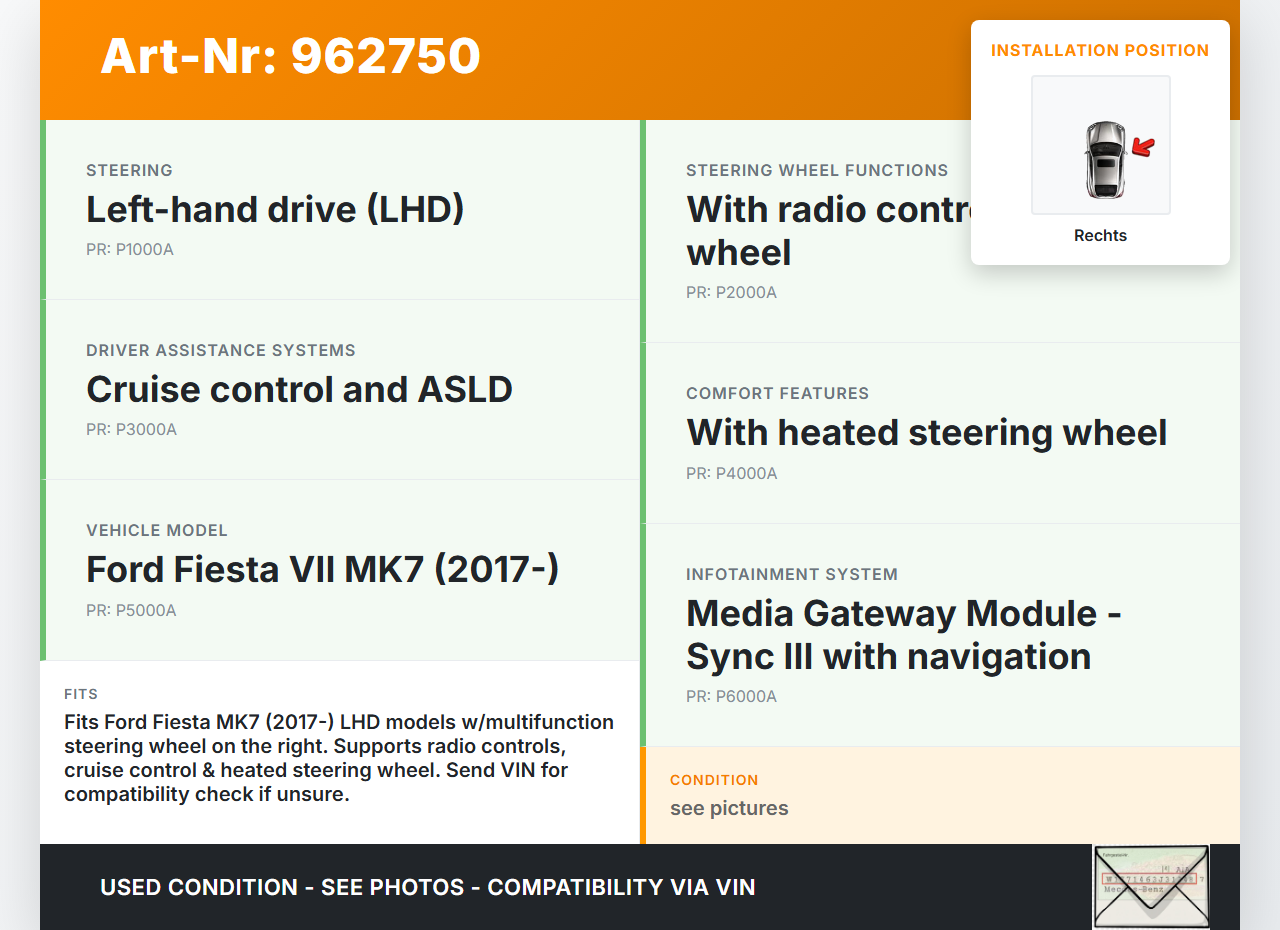Select "Ford Fiesta VII MK7 (2017-)" text
1280x930 pixels.
(322, 569)
